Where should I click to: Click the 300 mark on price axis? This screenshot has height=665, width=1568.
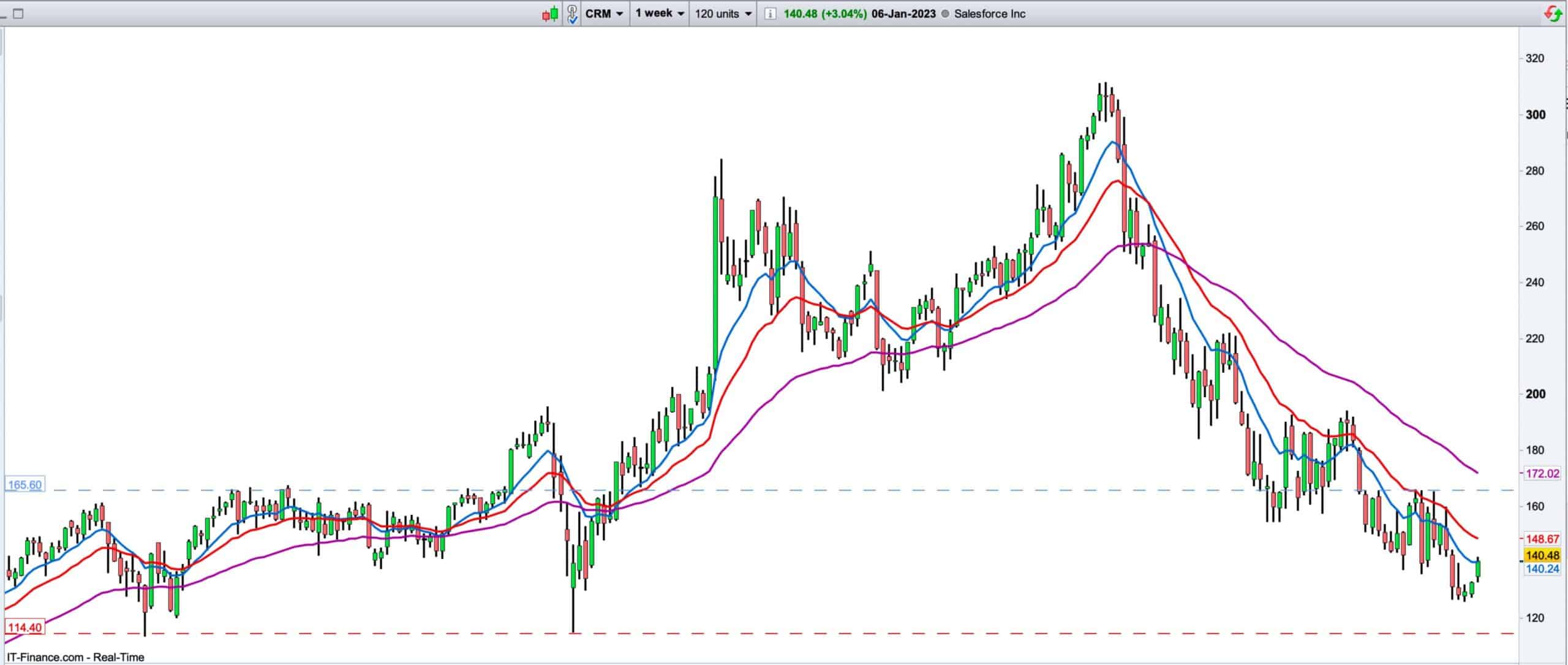(1535, 115)
